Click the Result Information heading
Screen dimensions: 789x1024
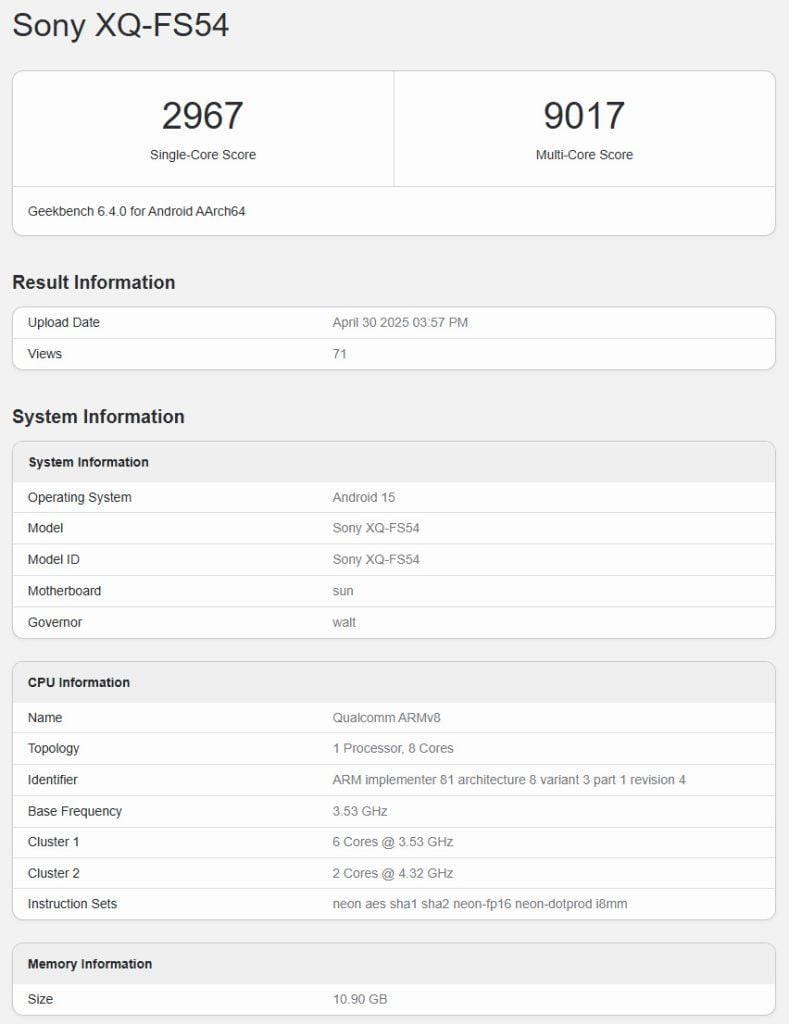pyautogui.click(x=93, y=282)
